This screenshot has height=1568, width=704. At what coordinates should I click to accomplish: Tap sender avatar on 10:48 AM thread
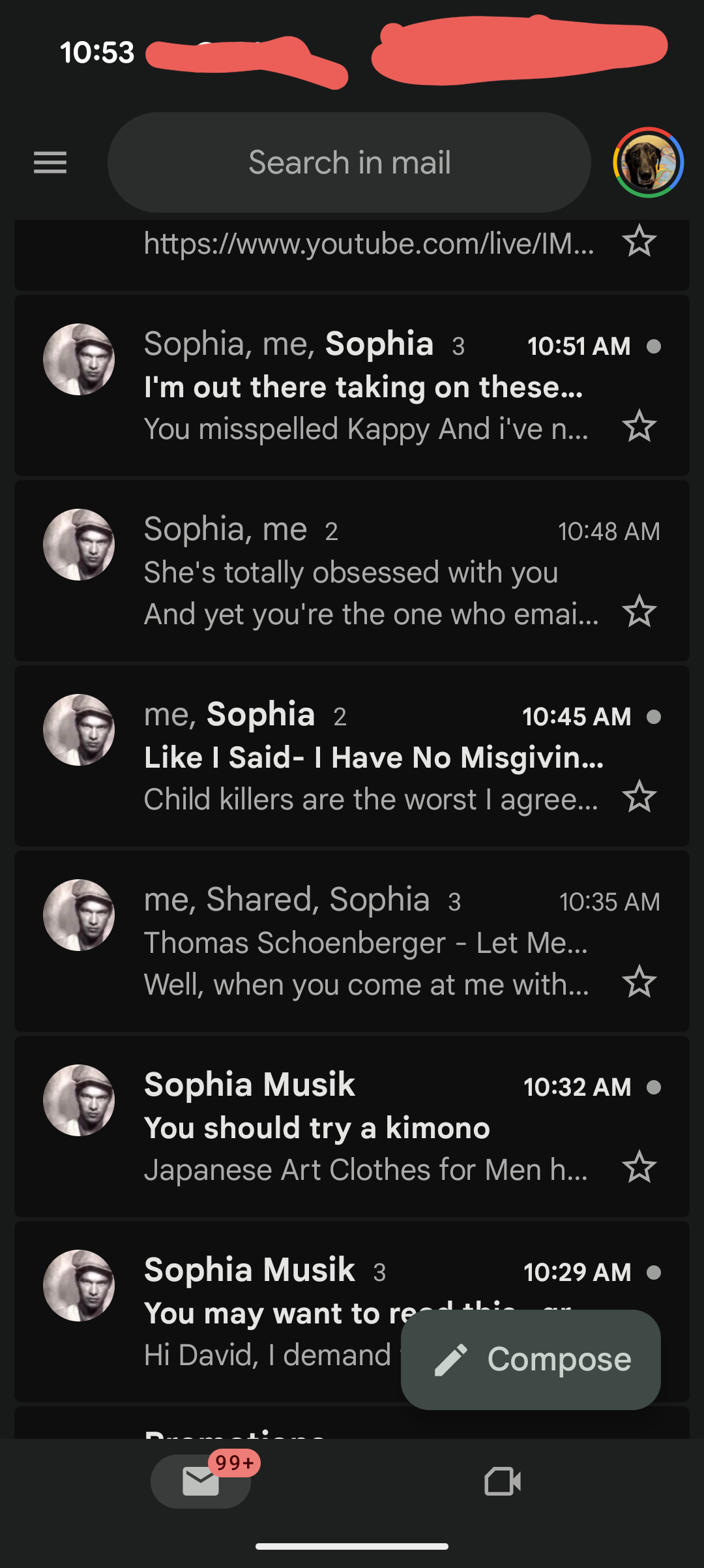[x=79, y=545]
